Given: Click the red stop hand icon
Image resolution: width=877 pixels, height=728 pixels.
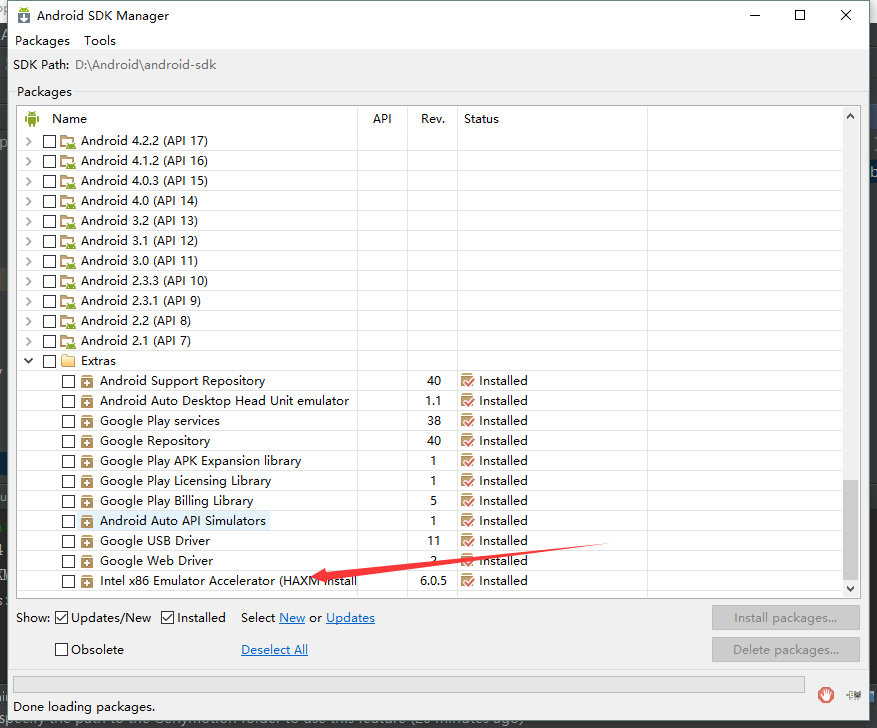Looking at the screenshot, I should [x=826, y=694].
